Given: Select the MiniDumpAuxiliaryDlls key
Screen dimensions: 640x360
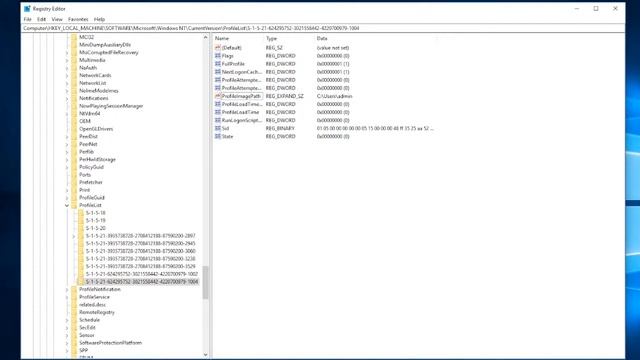Looking at the screenshot, I should click(x=105, y=45).
